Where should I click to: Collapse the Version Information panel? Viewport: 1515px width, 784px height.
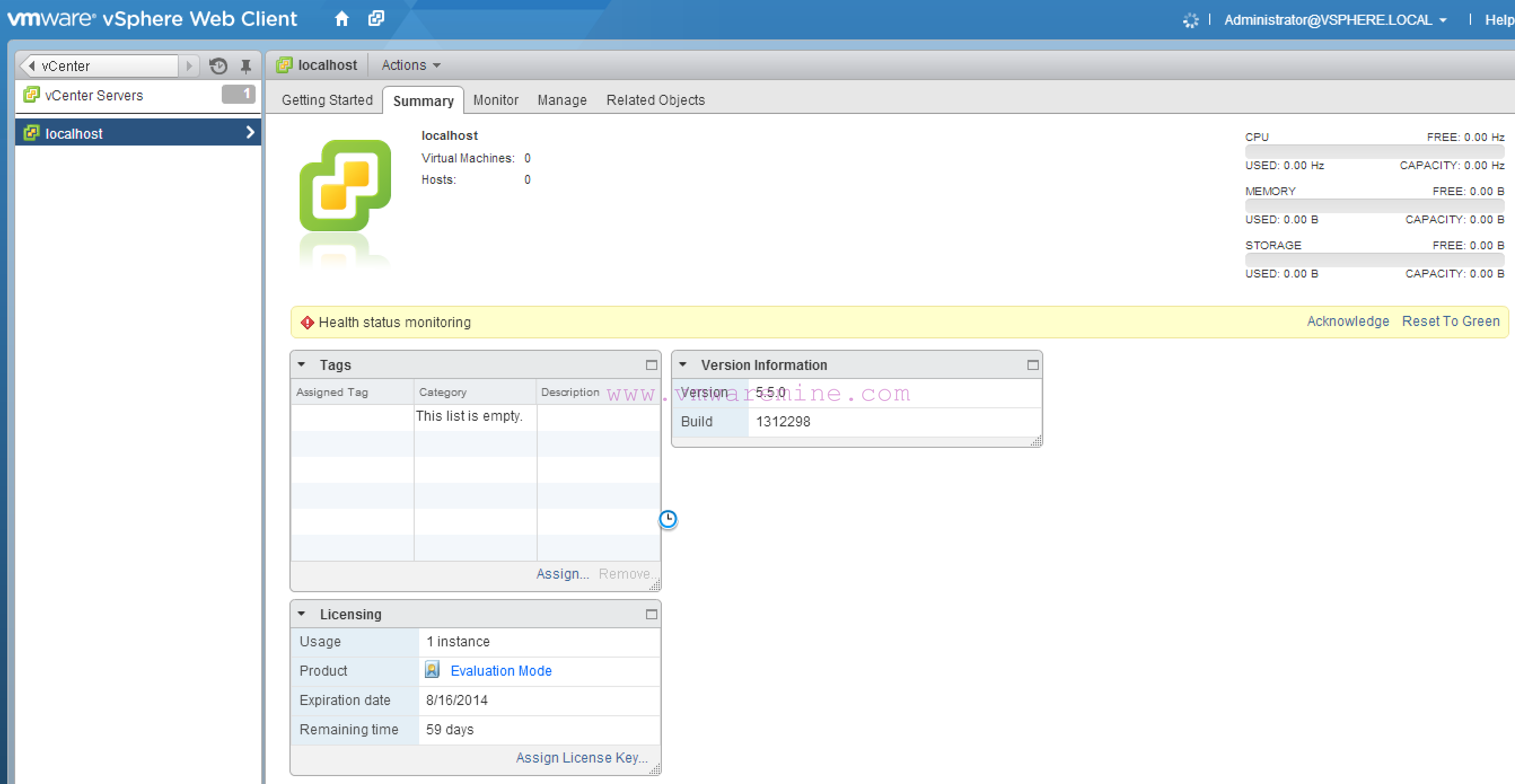pyautogui.click(x=683, y=365)
